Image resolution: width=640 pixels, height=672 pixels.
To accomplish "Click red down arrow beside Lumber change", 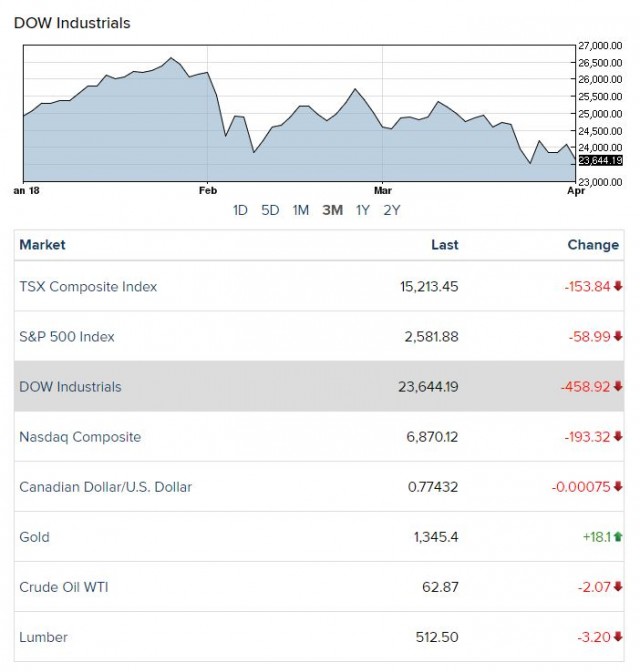I will click(x=618, y=637).
